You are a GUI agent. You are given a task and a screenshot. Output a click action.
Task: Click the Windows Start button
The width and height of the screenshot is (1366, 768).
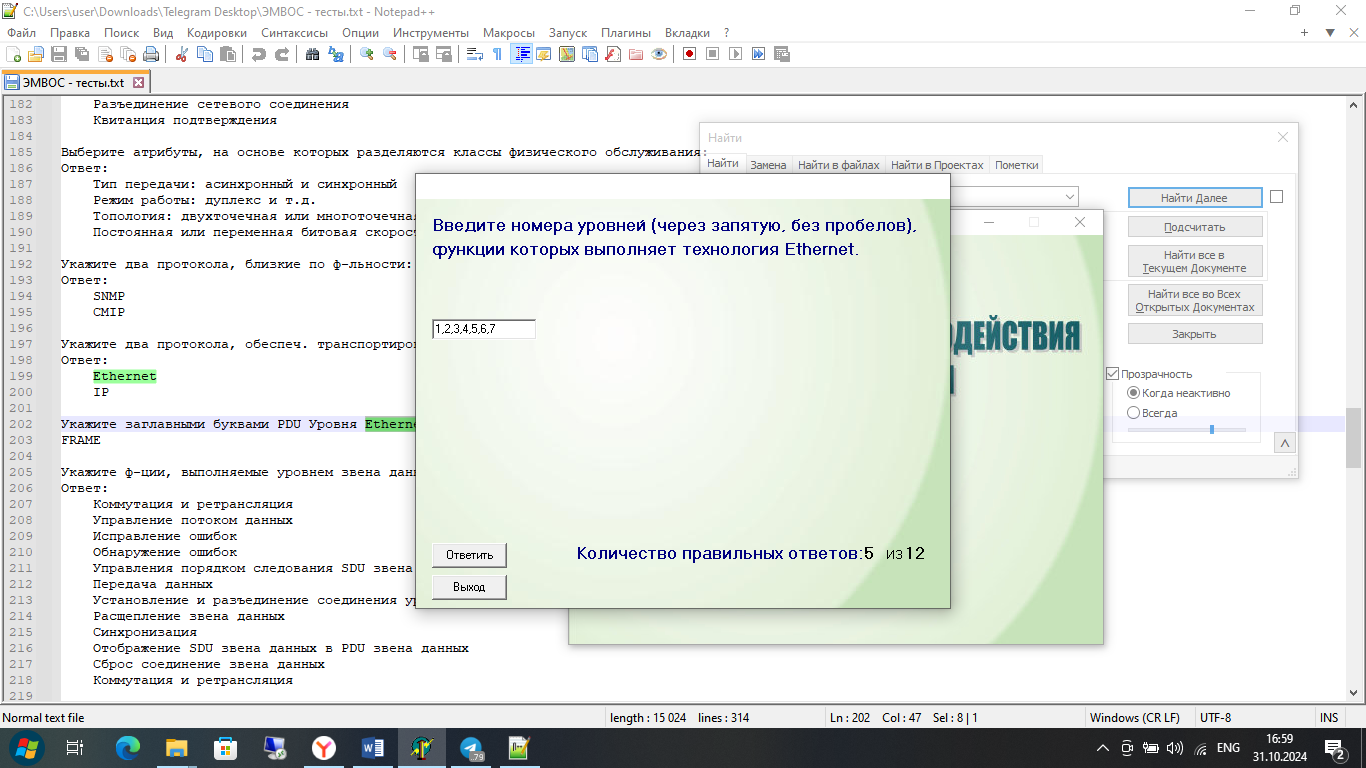point(25,747)
